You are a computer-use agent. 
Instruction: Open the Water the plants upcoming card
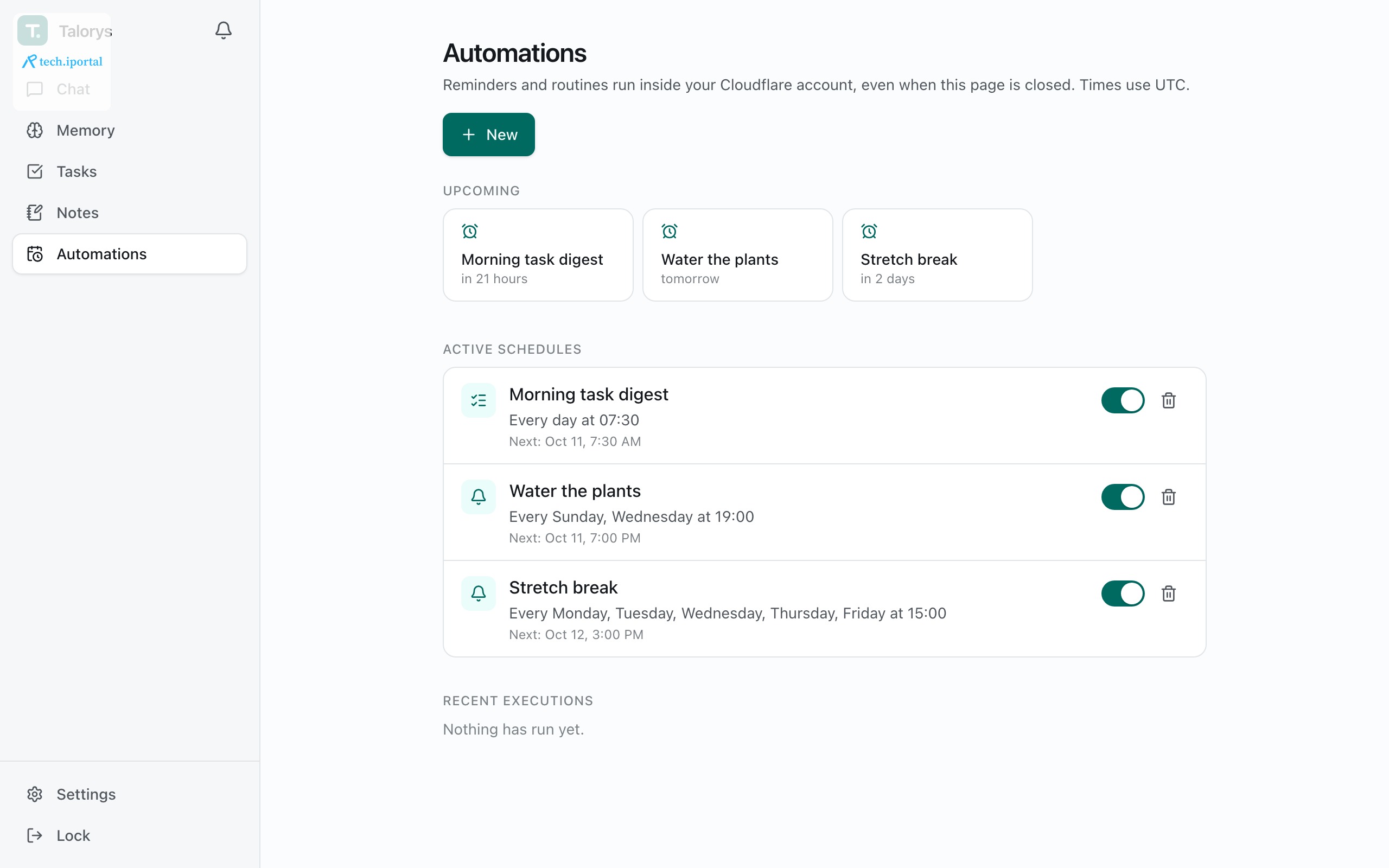[x=737, y=255]
